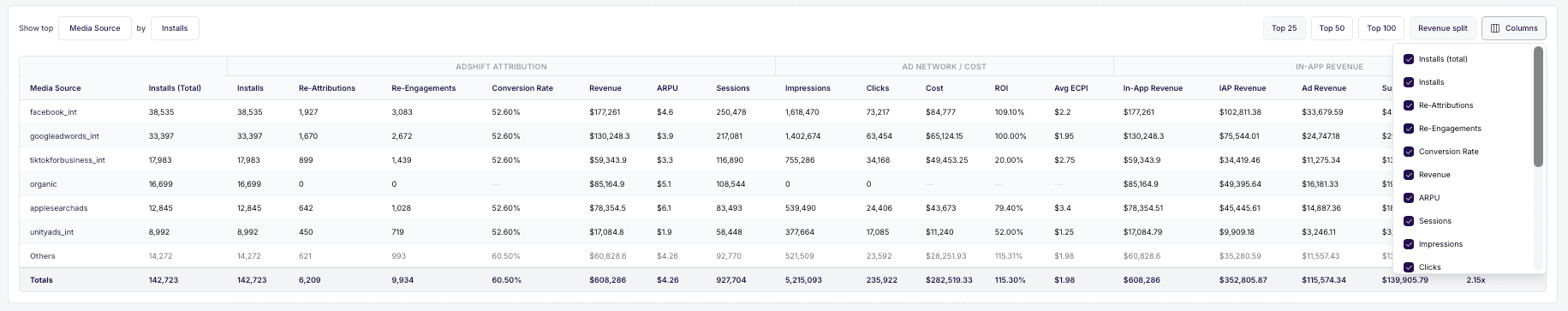The image size is (1568, 311).
Task: Sort by Sessions column header
Action: coord(733,88)
